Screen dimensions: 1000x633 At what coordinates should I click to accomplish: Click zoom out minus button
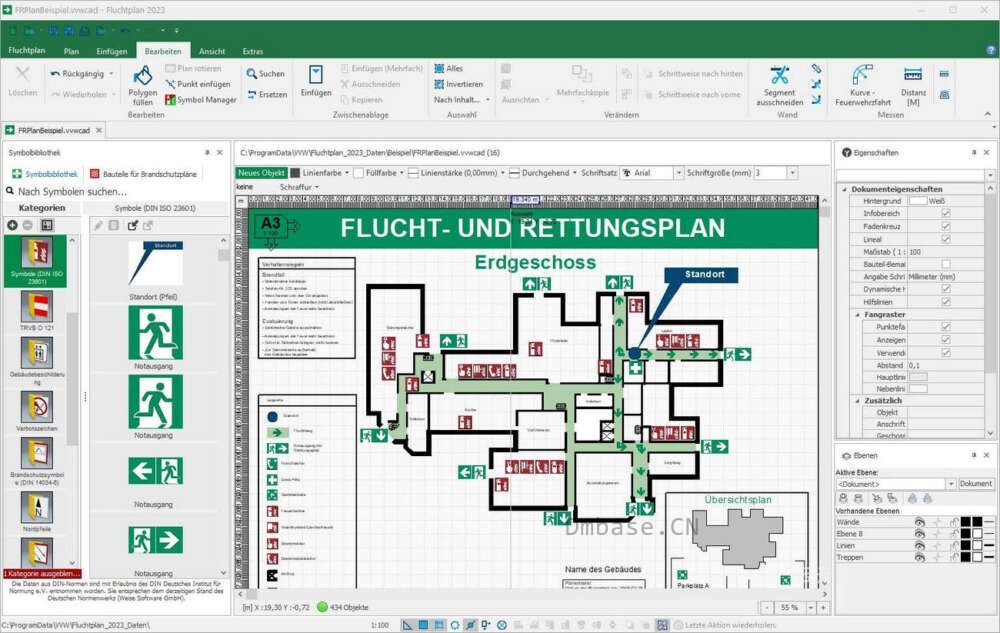point(767,608)
